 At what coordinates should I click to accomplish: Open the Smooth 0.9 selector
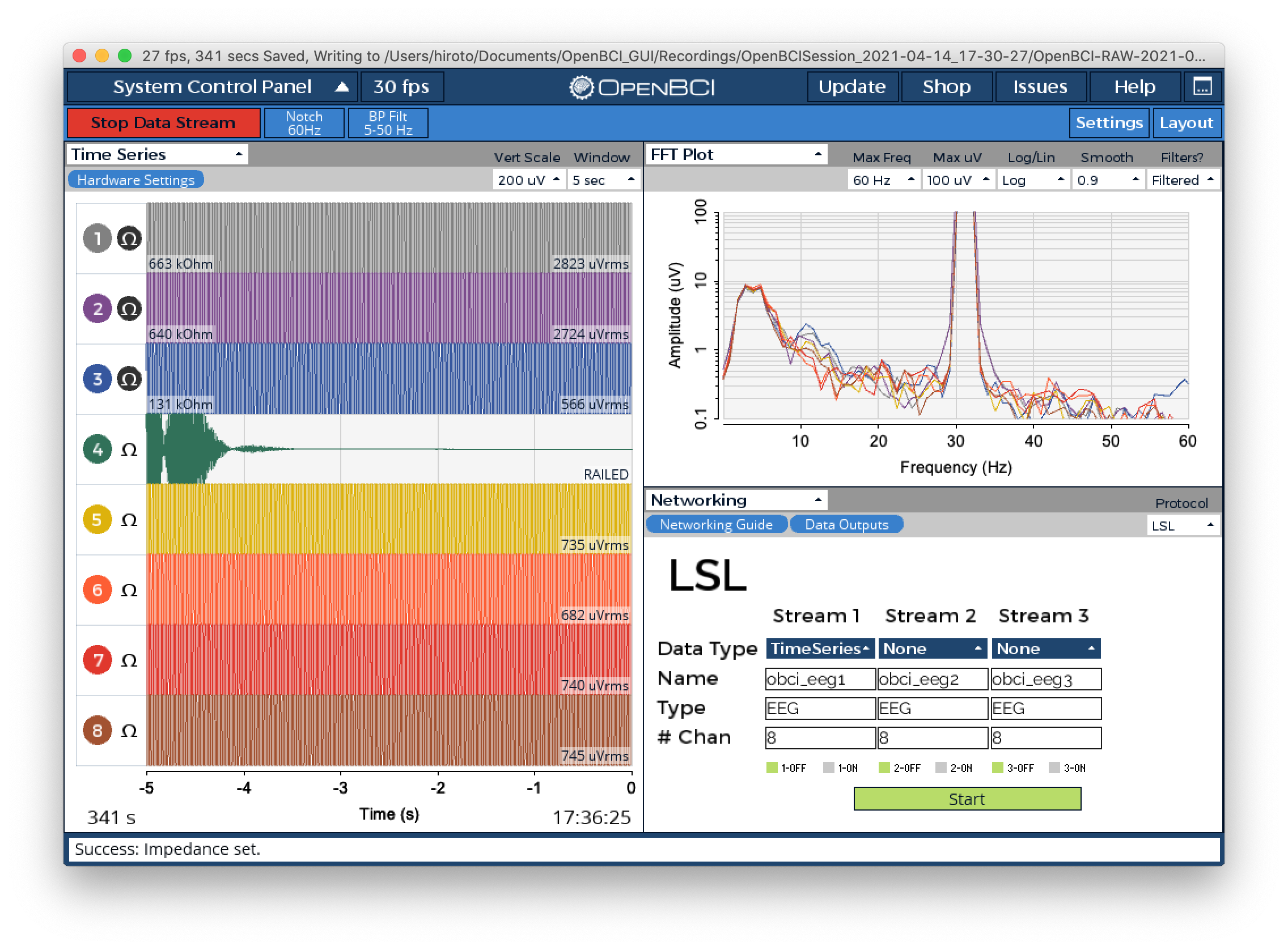click(x=1108, y=180)
